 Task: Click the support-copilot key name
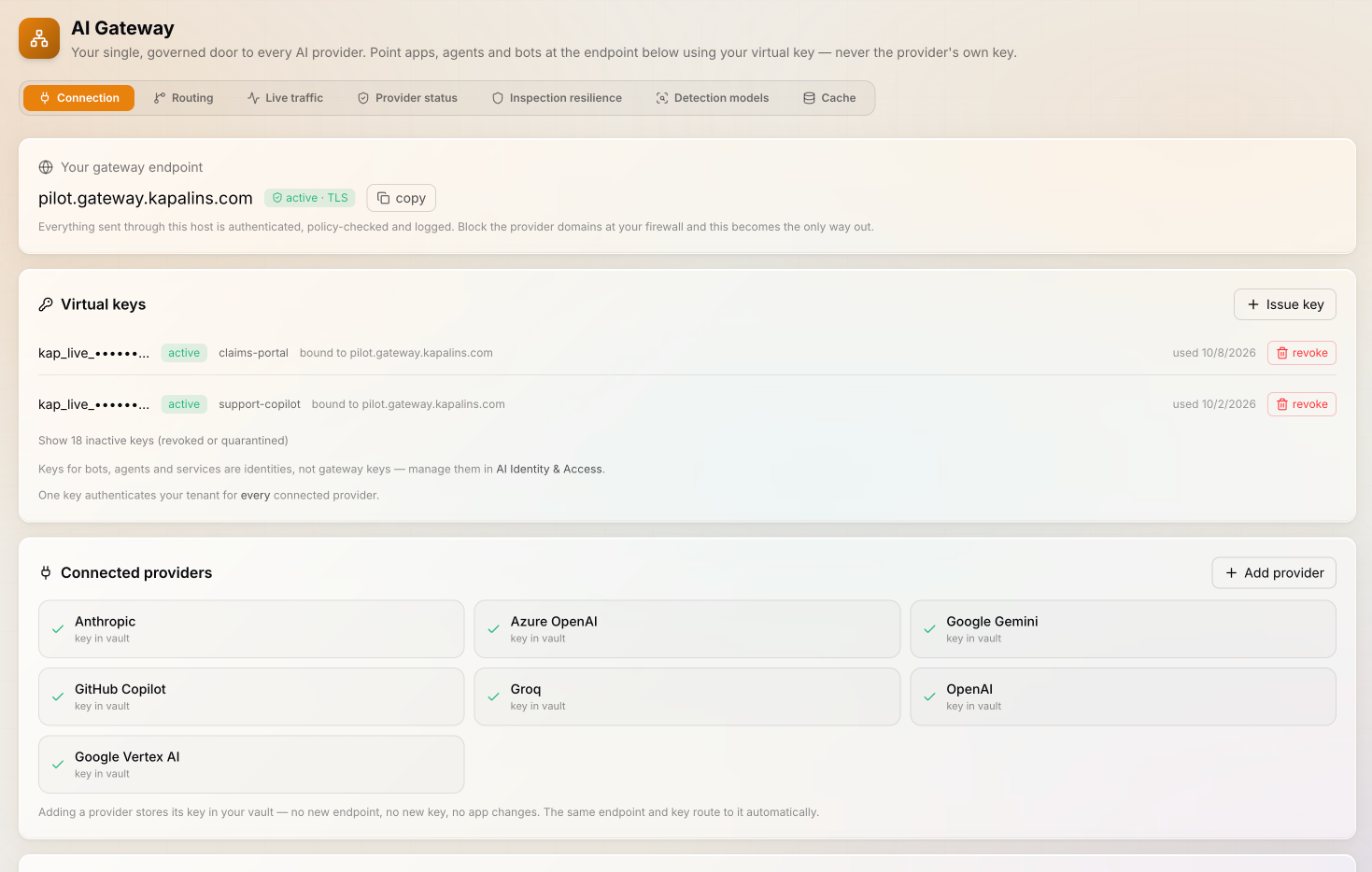[259, 404]
